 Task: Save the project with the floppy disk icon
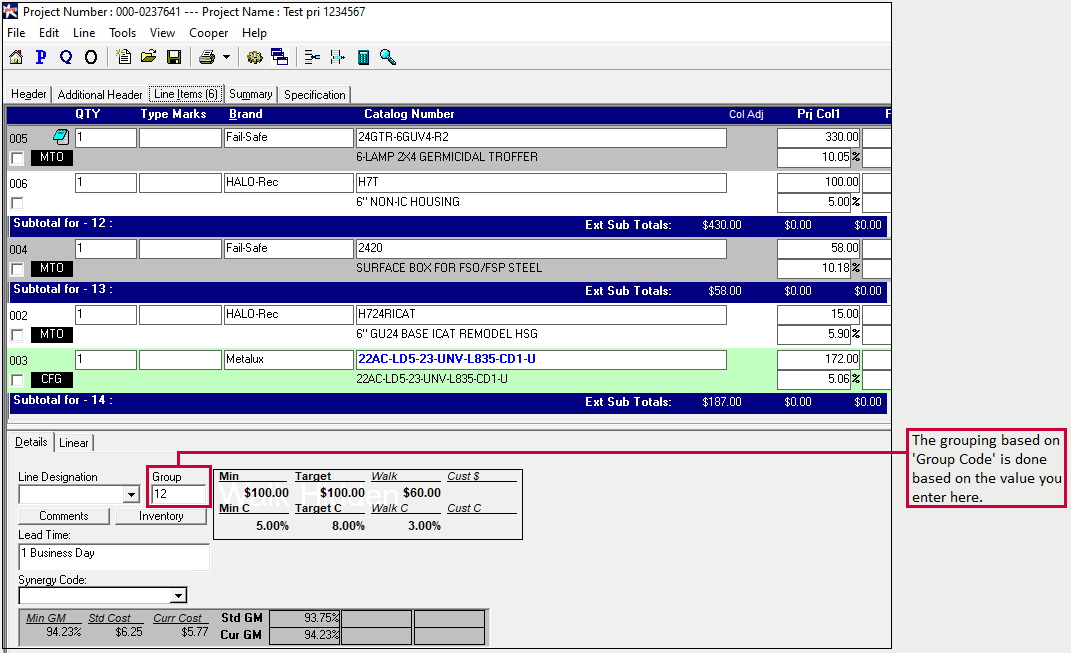click(174, 57)
